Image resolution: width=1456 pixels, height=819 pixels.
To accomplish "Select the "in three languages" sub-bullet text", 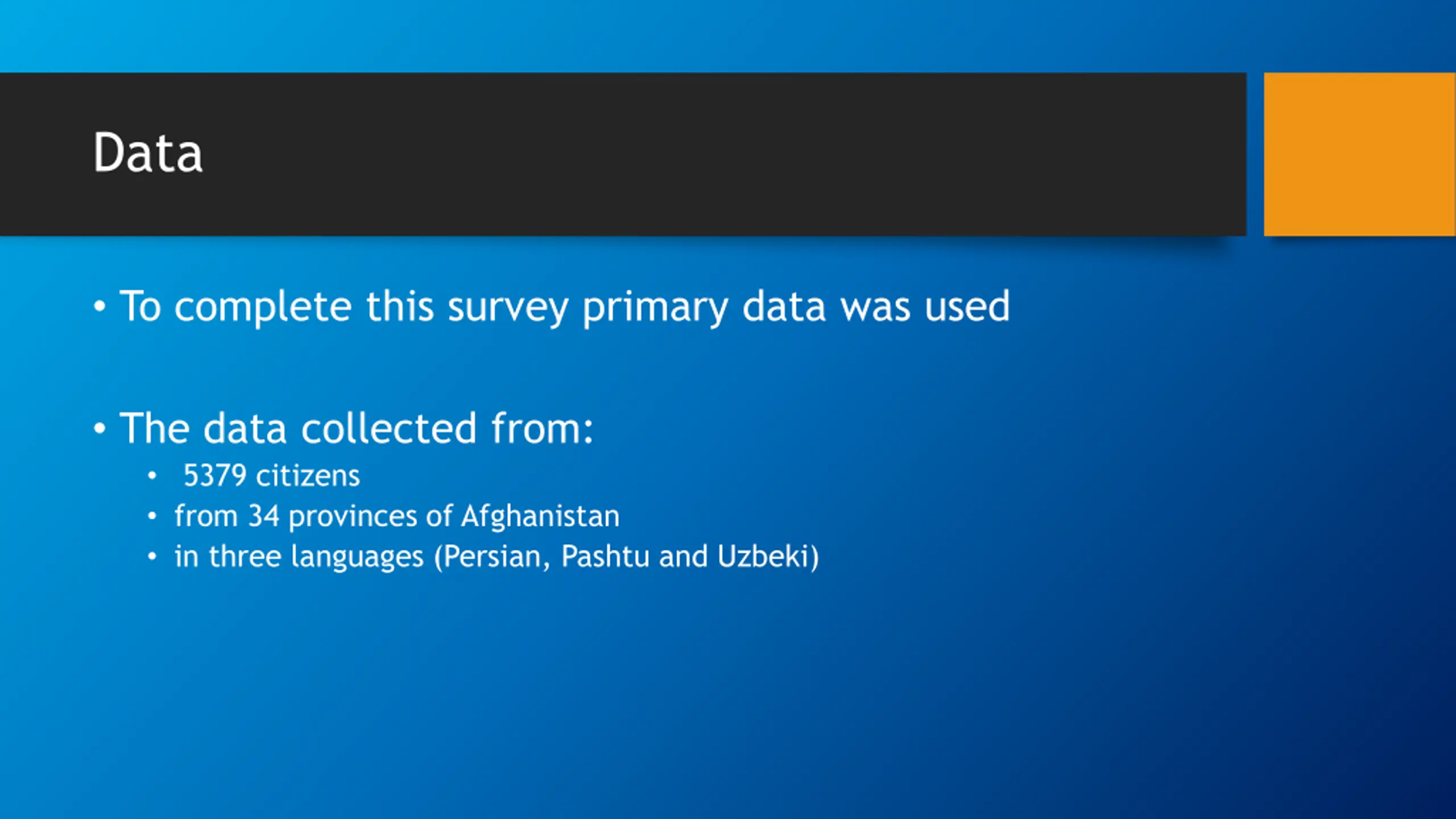I will coord(497,557).
